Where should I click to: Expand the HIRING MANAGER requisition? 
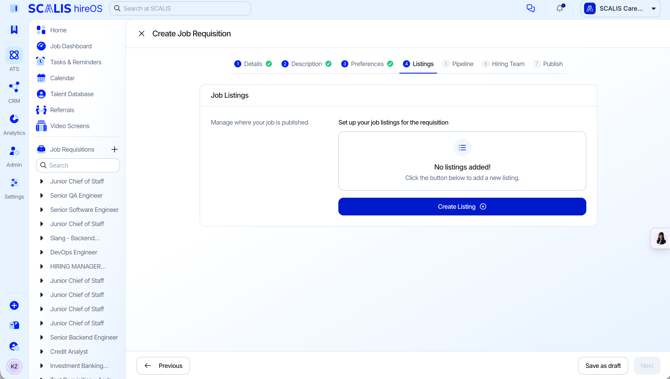tap(41, 267)
